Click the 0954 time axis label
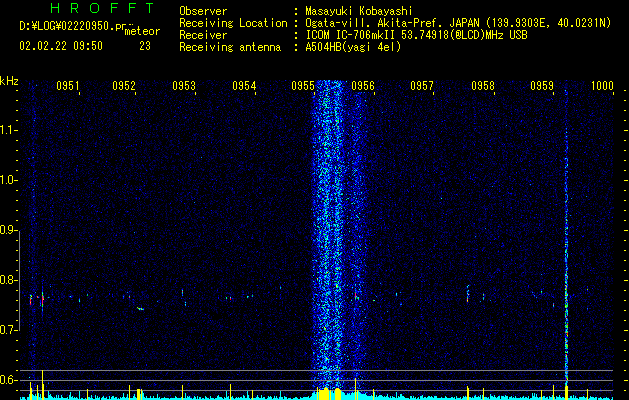629x400 pixels. click(x=244, y=86)
